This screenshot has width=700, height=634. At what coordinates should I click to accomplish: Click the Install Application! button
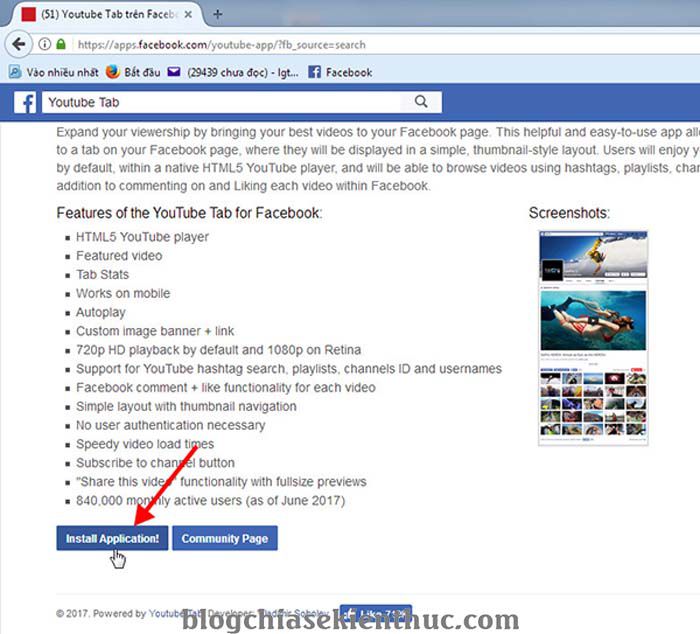(x=112, y=538)
